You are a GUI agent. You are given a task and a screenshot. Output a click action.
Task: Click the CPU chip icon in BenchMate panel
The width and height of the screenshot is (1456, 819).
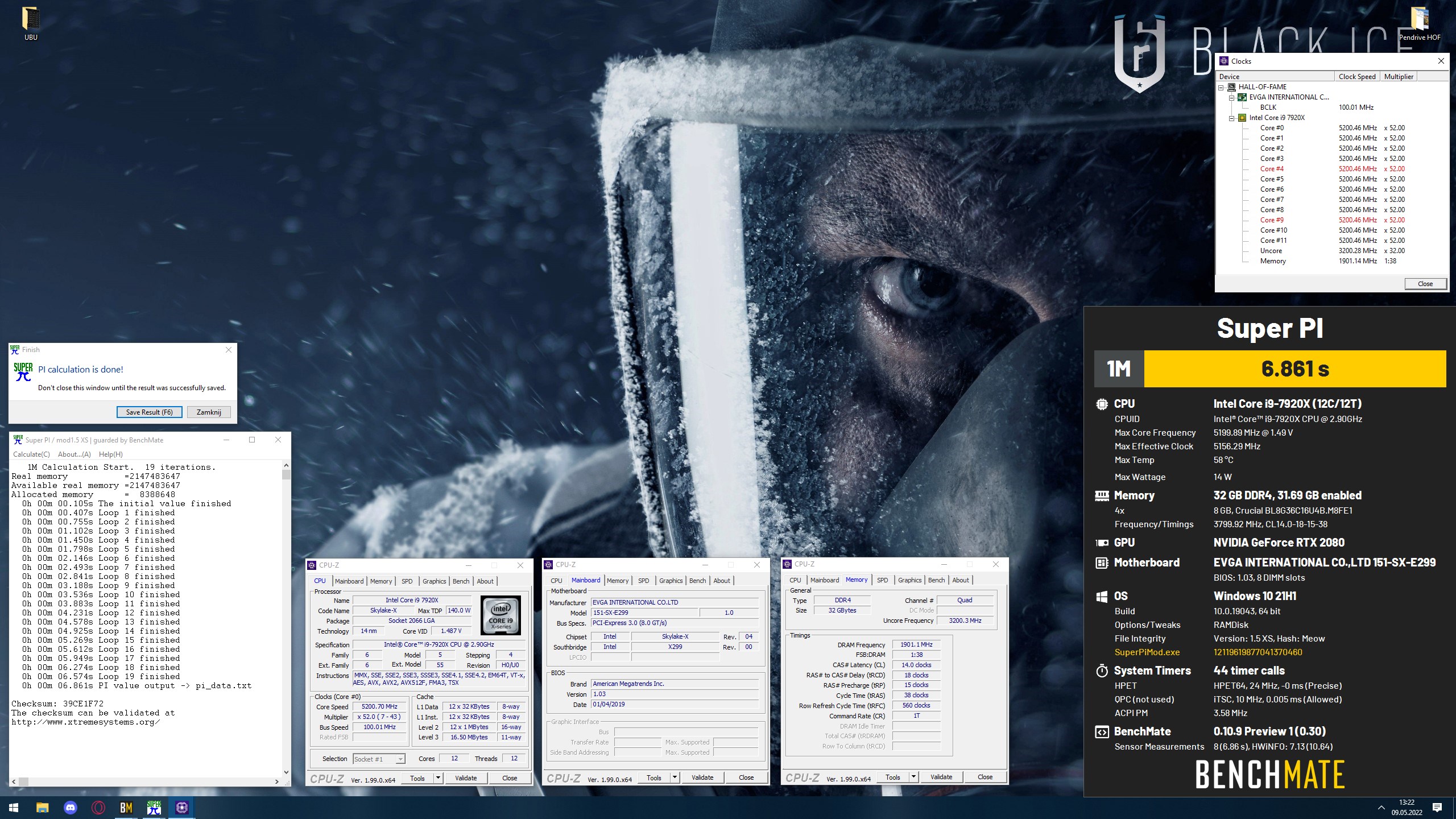tap(1102, 404)
